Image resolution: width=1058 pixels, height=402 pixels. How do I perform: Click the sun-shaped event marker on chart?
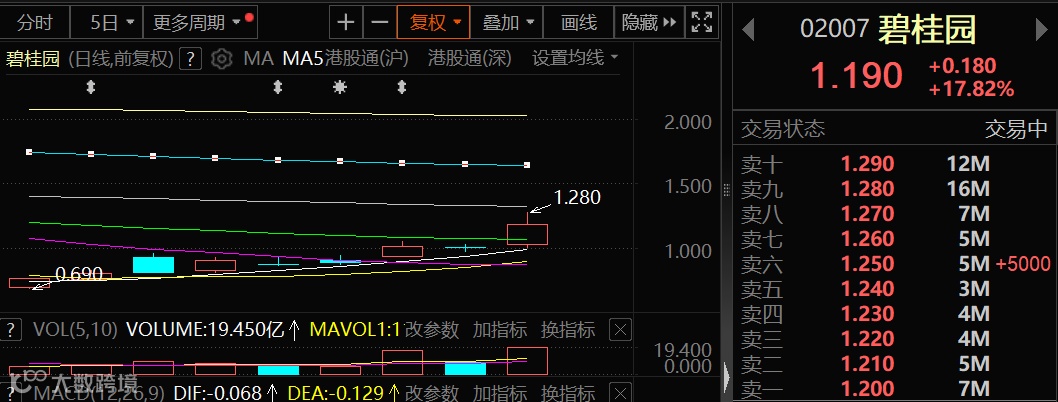click(339, 87)
